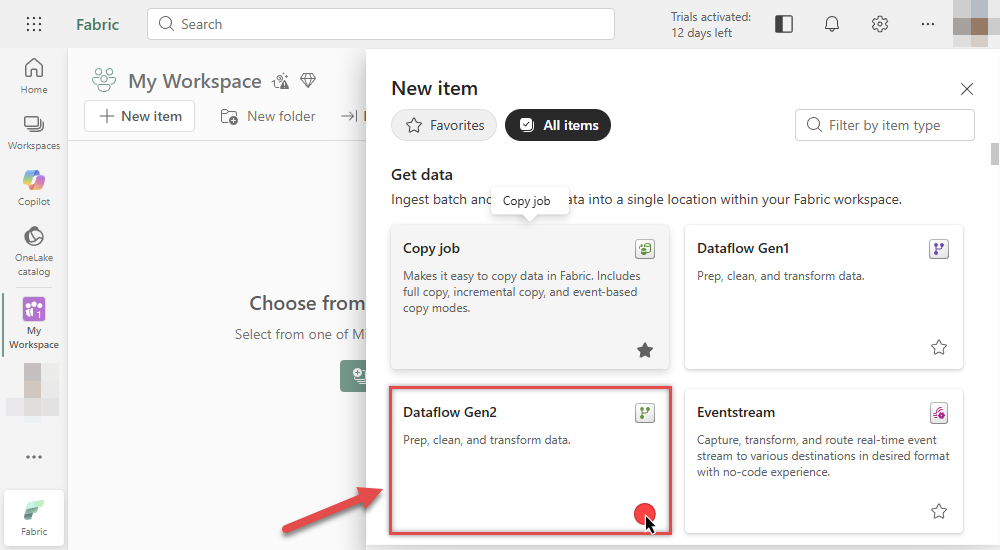Open Workspaces in the left navigation
The image size is (1000, 550).
point(34,133)
